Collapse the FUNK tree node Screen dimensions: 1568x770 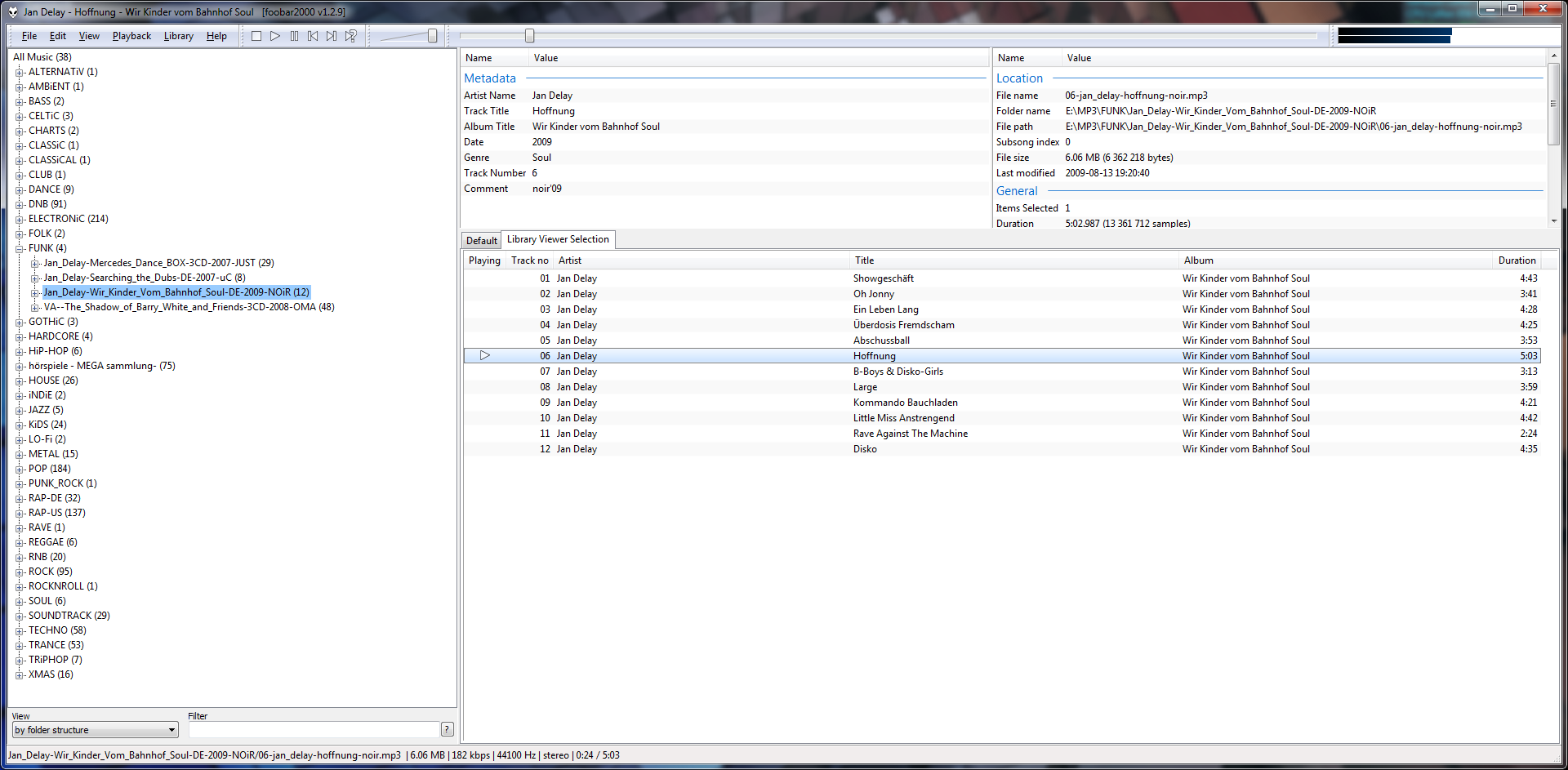pyautogui.click(x=20, y=248)
